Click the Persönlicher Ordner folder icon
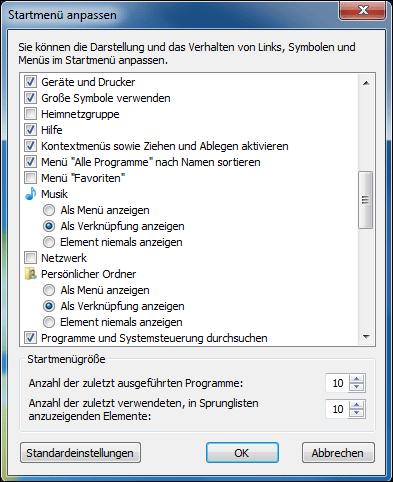393x482 pixels. (30, 274)
